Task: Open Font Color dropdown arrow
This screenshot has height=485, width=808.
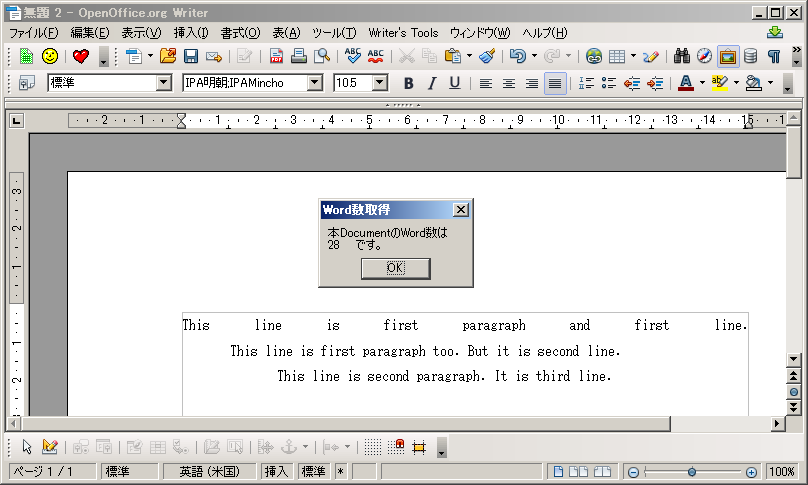Action: tap(702, 82)
